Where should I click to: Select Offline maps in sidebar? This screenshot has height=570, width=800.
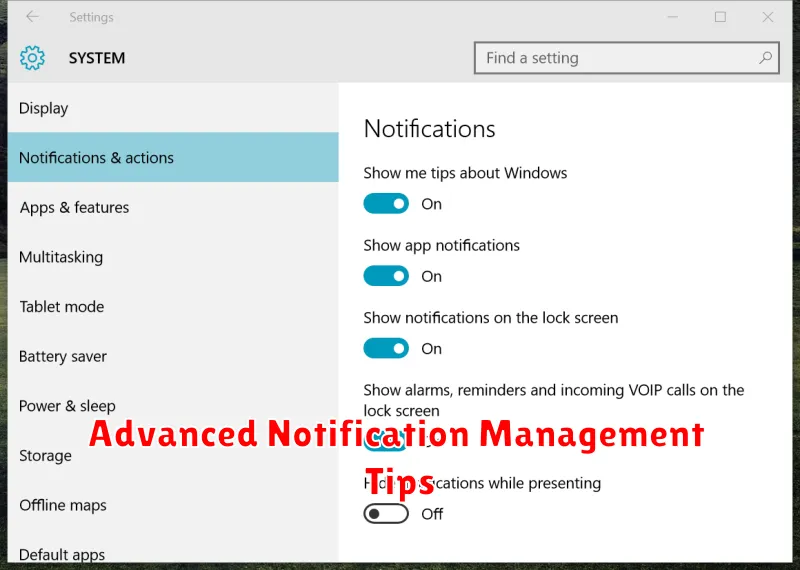tap(173, 505)
